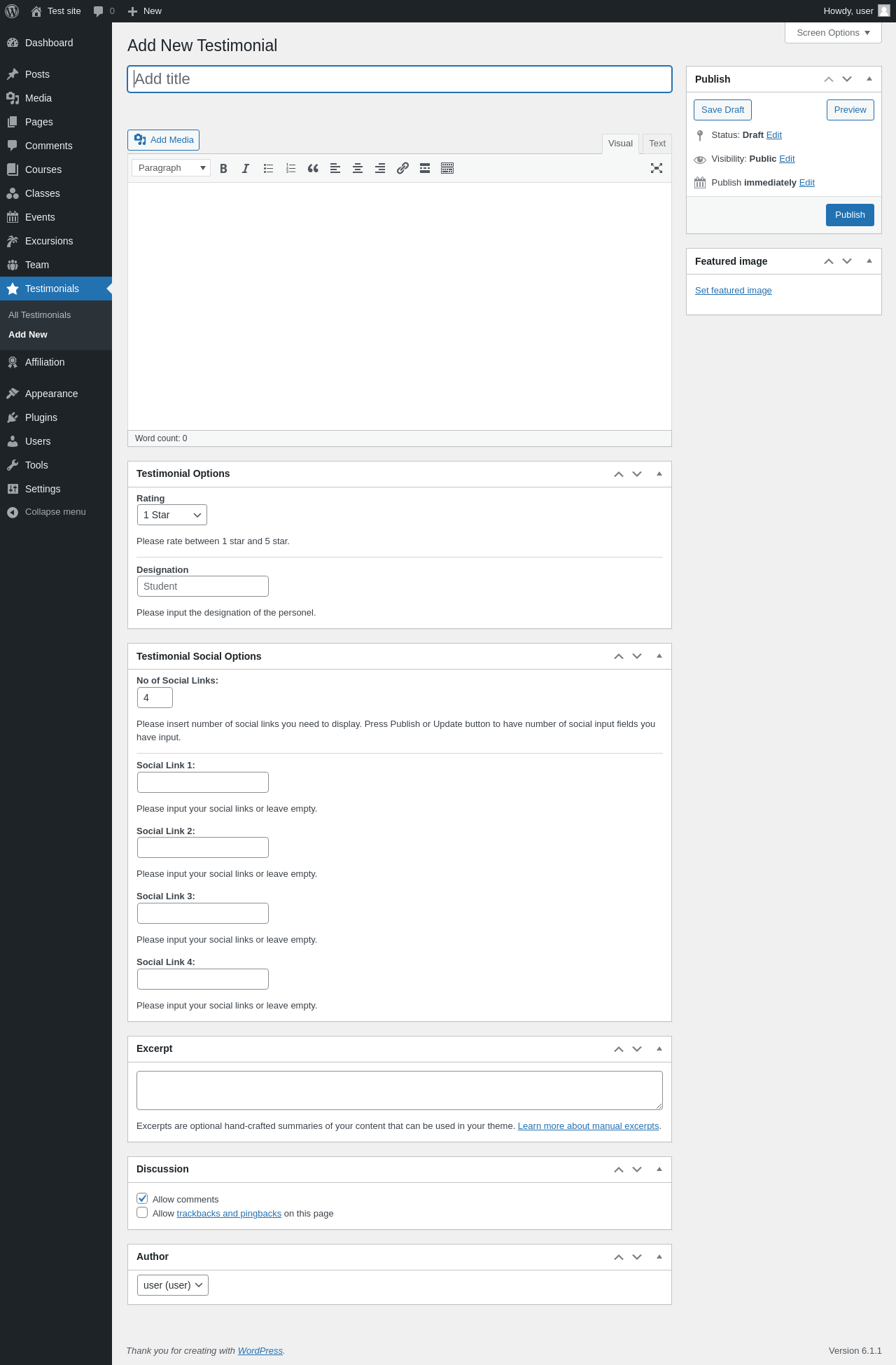This screenshot has width=896, height=1365.
Task: Click the Save Draft button
Action: coord(722,110)
